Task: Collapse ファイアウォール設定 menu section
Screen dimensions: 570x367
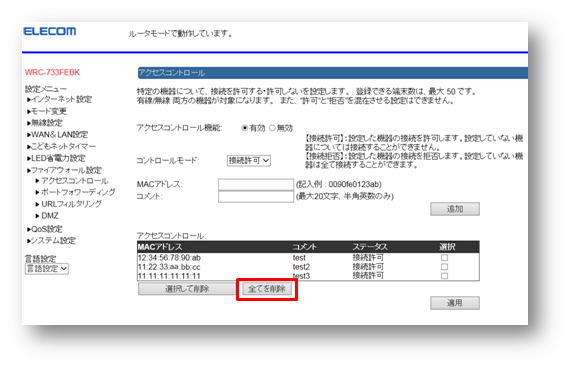Action: pyautogui.click(x=64, y=170)
